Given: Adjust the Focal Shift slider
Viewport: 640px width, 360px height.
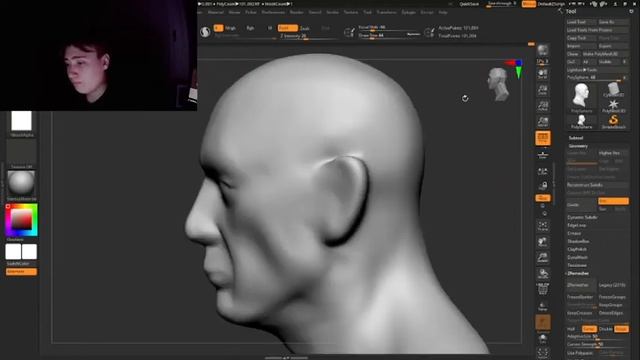Looking at the screenshot, I should point(389,28).
